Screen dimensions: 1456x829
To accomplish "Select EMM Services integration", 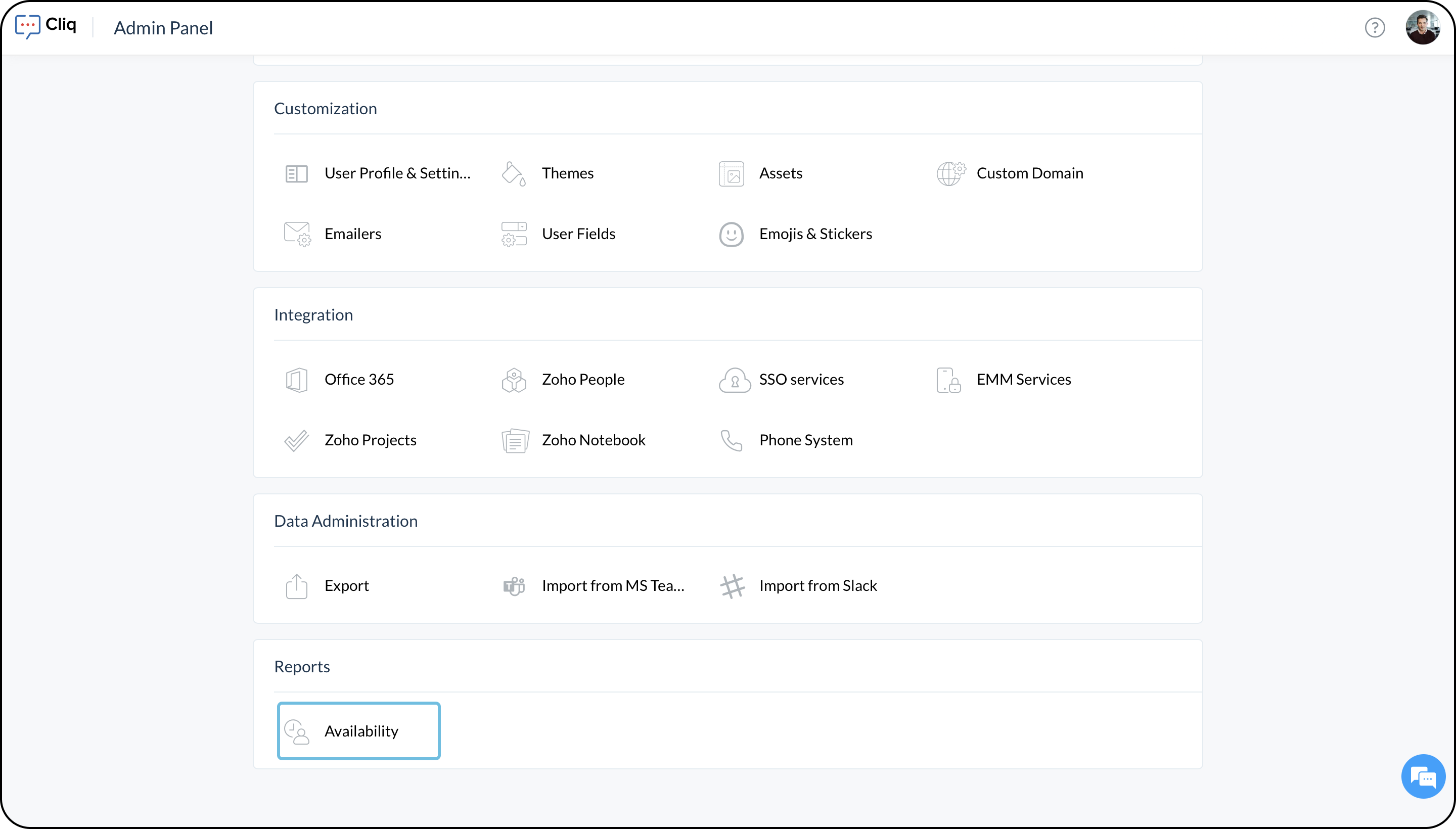I will tap(1023, 380).
